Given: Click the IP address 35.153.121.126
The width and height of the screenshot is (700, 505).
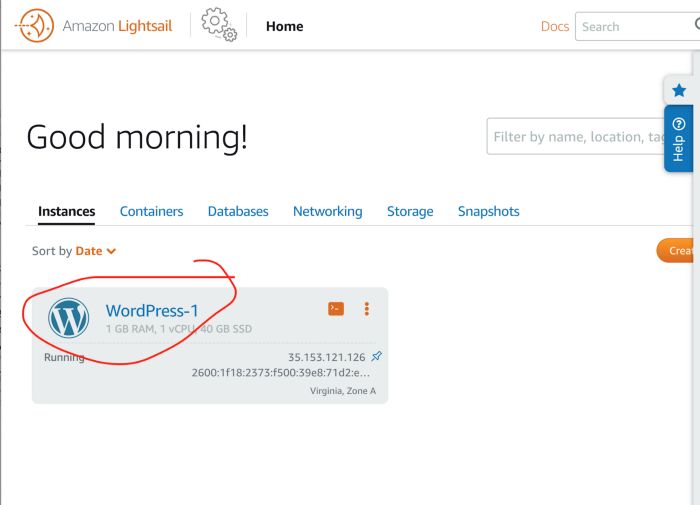Looking at the screenshot, I should [326, 357].
